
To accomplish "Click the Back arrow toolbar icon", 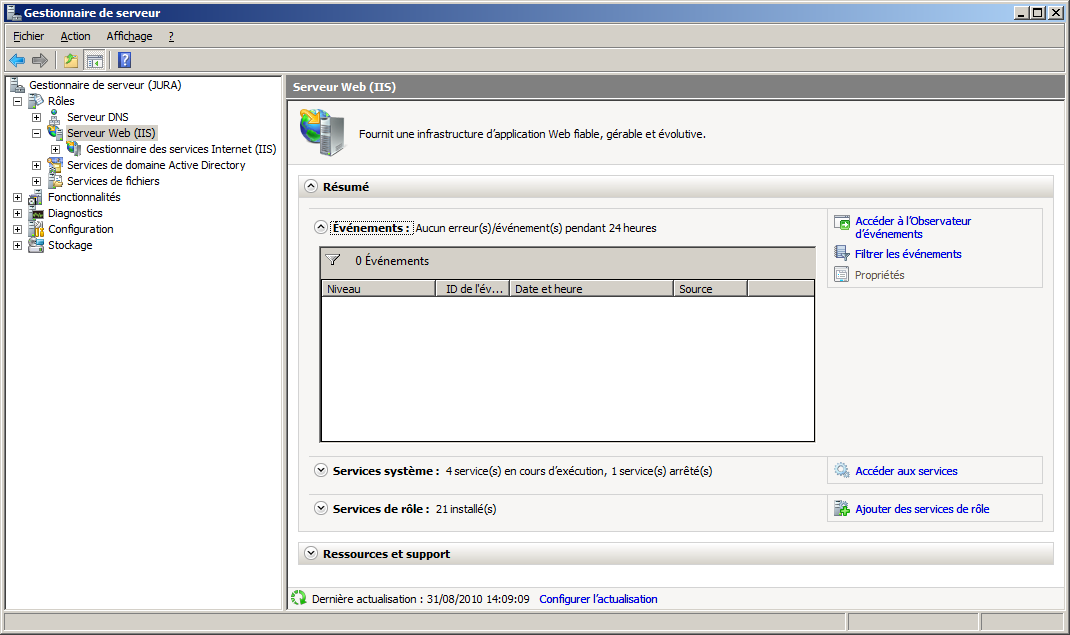I will click(x=17, y=60).
